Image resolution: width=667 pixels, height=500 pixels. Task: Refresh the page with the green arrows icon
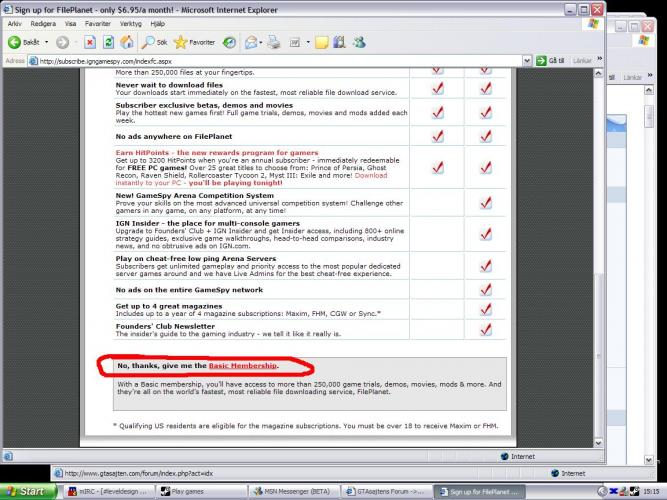pos(109,42)
